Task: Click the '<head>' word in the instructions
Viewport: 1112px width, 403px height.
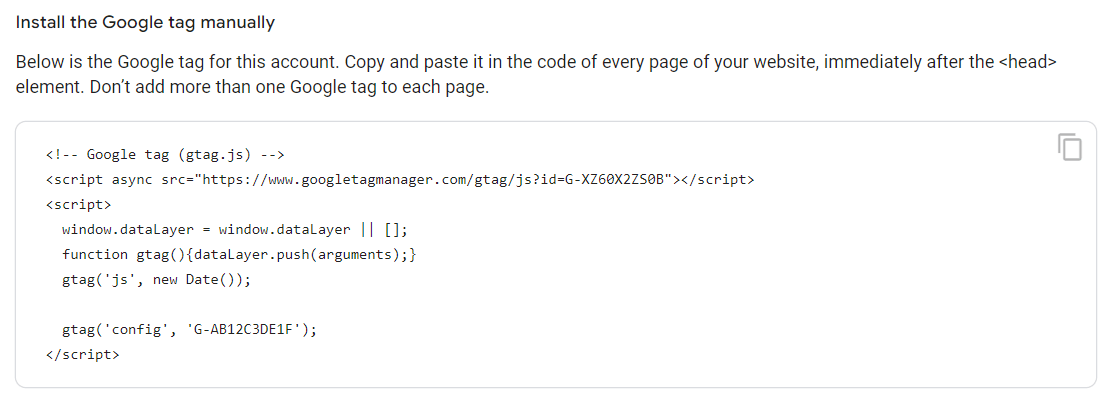Action: (x=1027, y=62)
